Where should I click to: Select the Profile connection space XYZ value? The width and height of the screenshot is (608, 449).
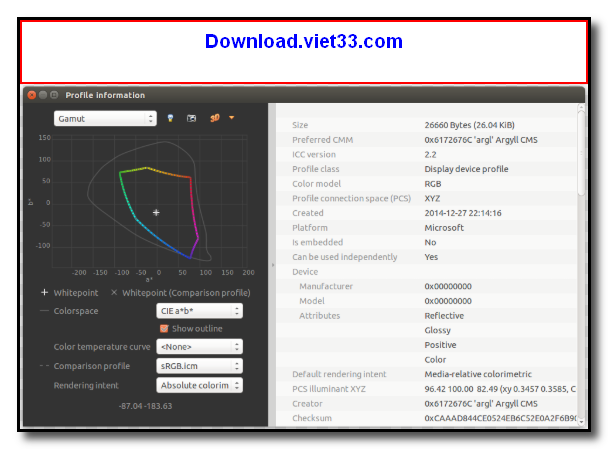click(x=432, y=199)
